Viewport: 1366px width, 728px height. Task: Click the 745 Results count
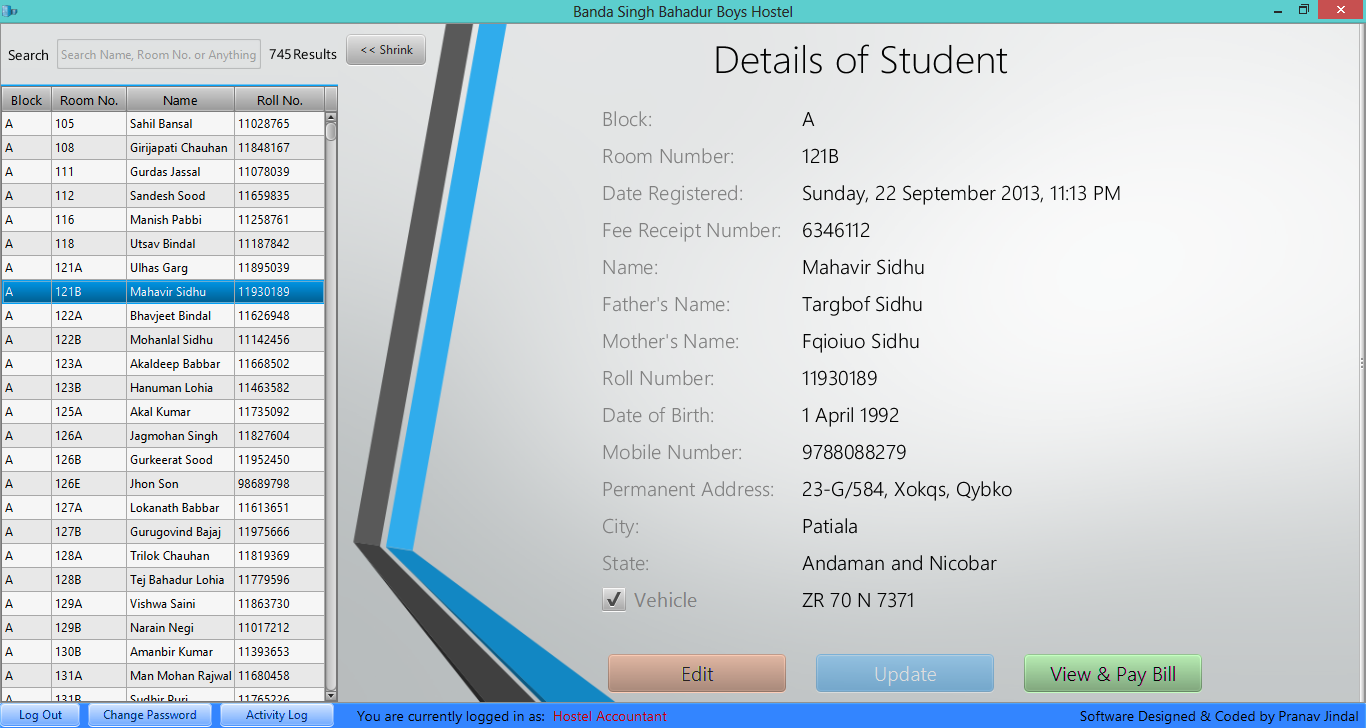[x=303, y=55]
